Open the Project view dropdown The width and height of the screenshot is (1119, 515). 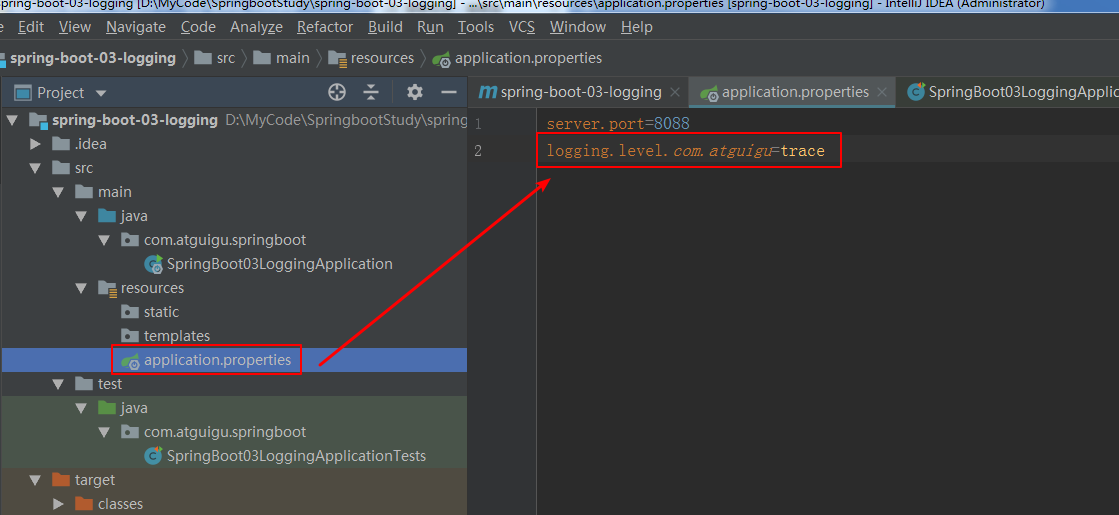coord(101,93)
